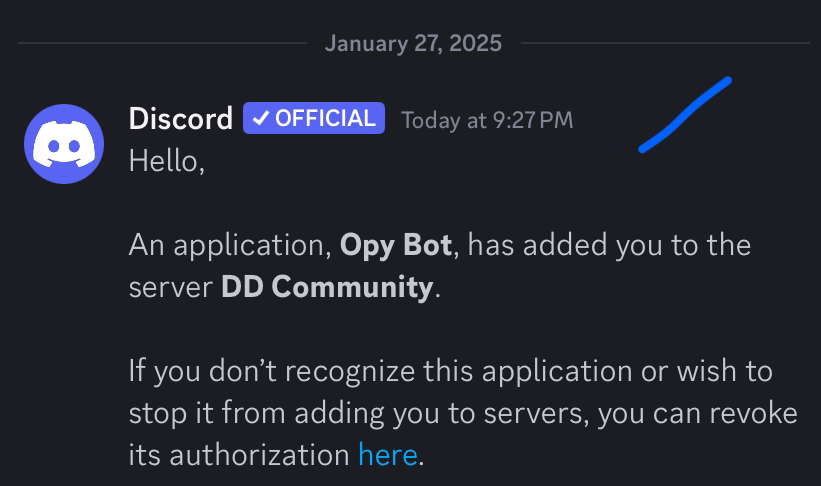Open the Discord logo avatar profile
Screen dimensions: 821x486
click(64, 144)
